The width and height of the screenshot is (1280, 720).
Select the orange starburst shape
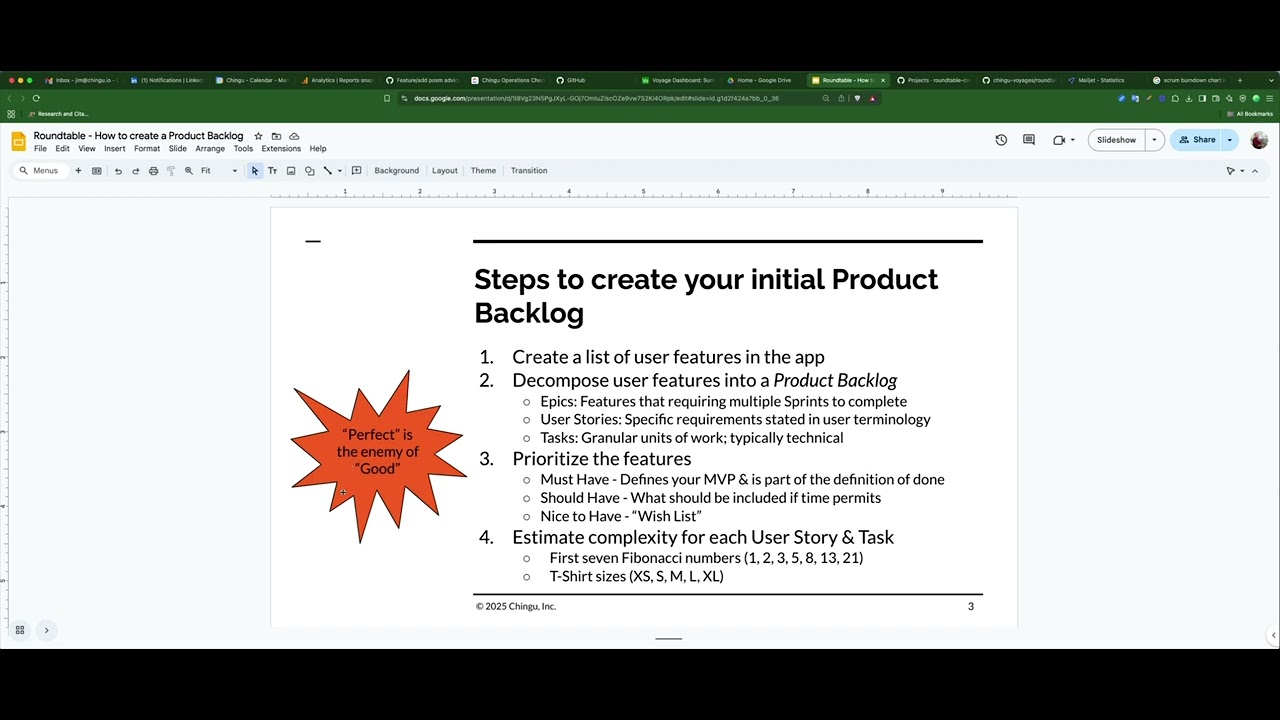pos(377,456)
